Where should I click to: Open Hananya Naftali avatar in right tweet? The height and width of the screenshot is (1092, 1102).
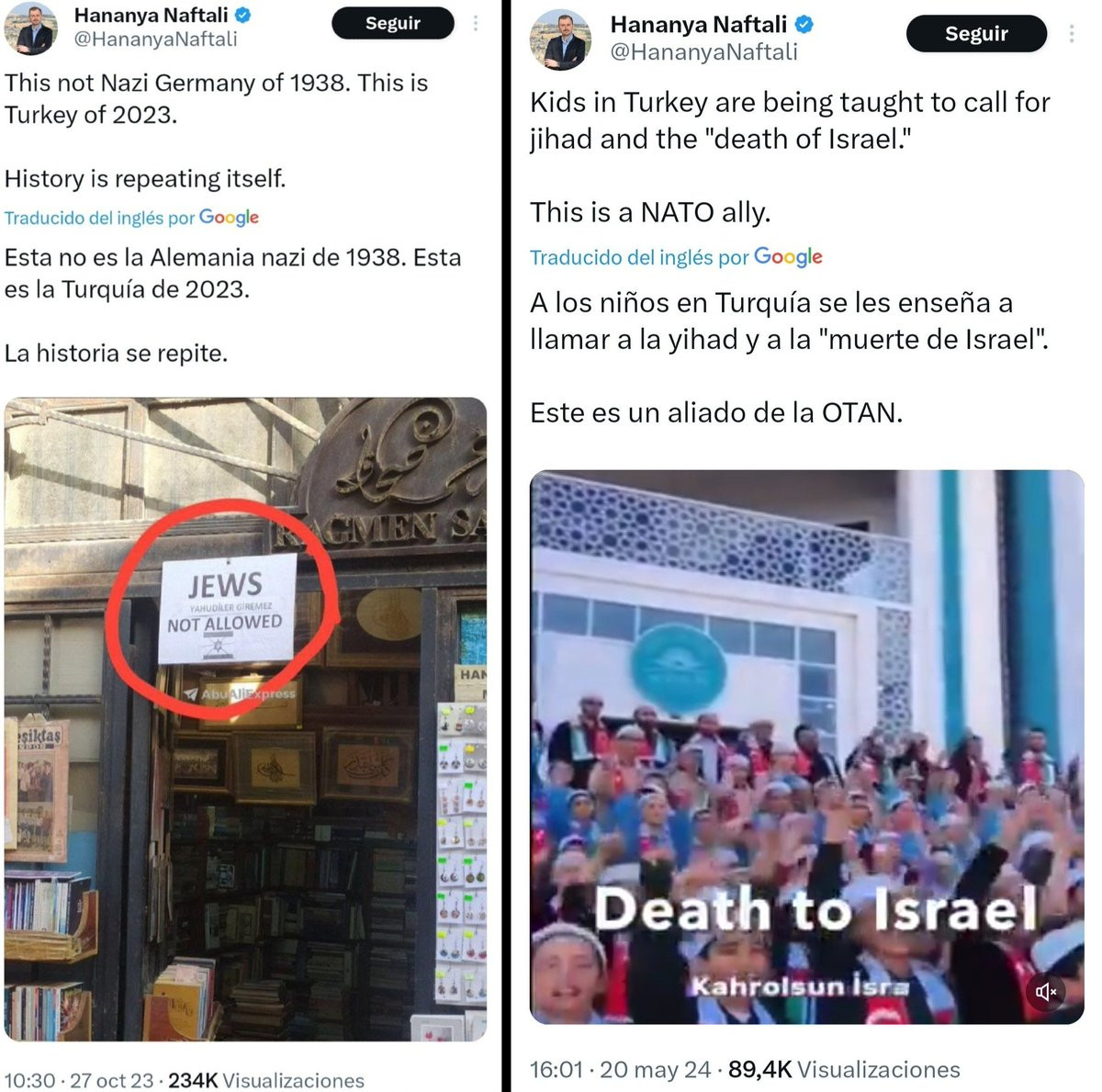point(560,41)
